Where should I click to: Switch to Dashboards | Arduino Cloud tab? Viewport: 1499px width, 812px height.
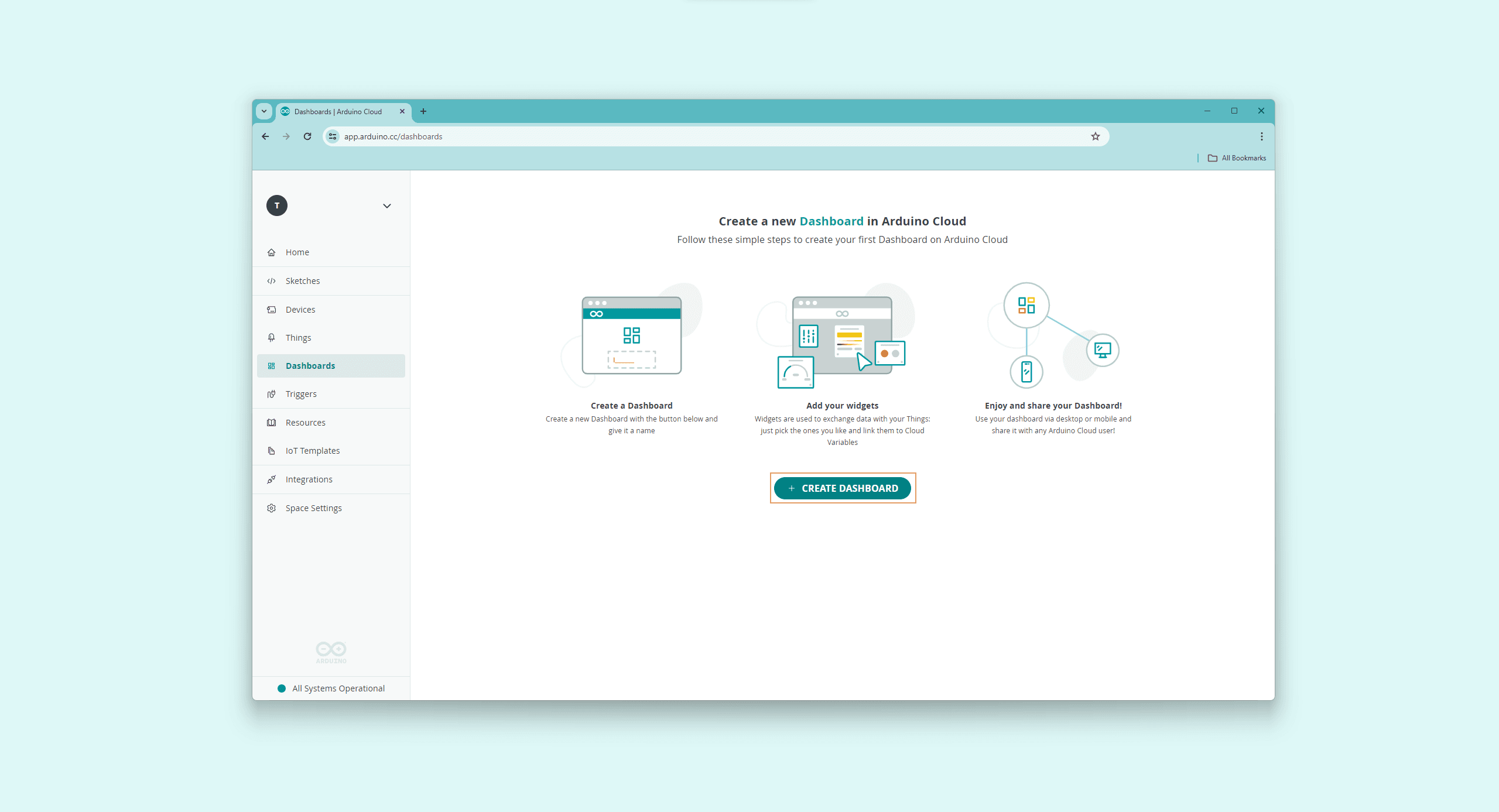pos(338,111)
